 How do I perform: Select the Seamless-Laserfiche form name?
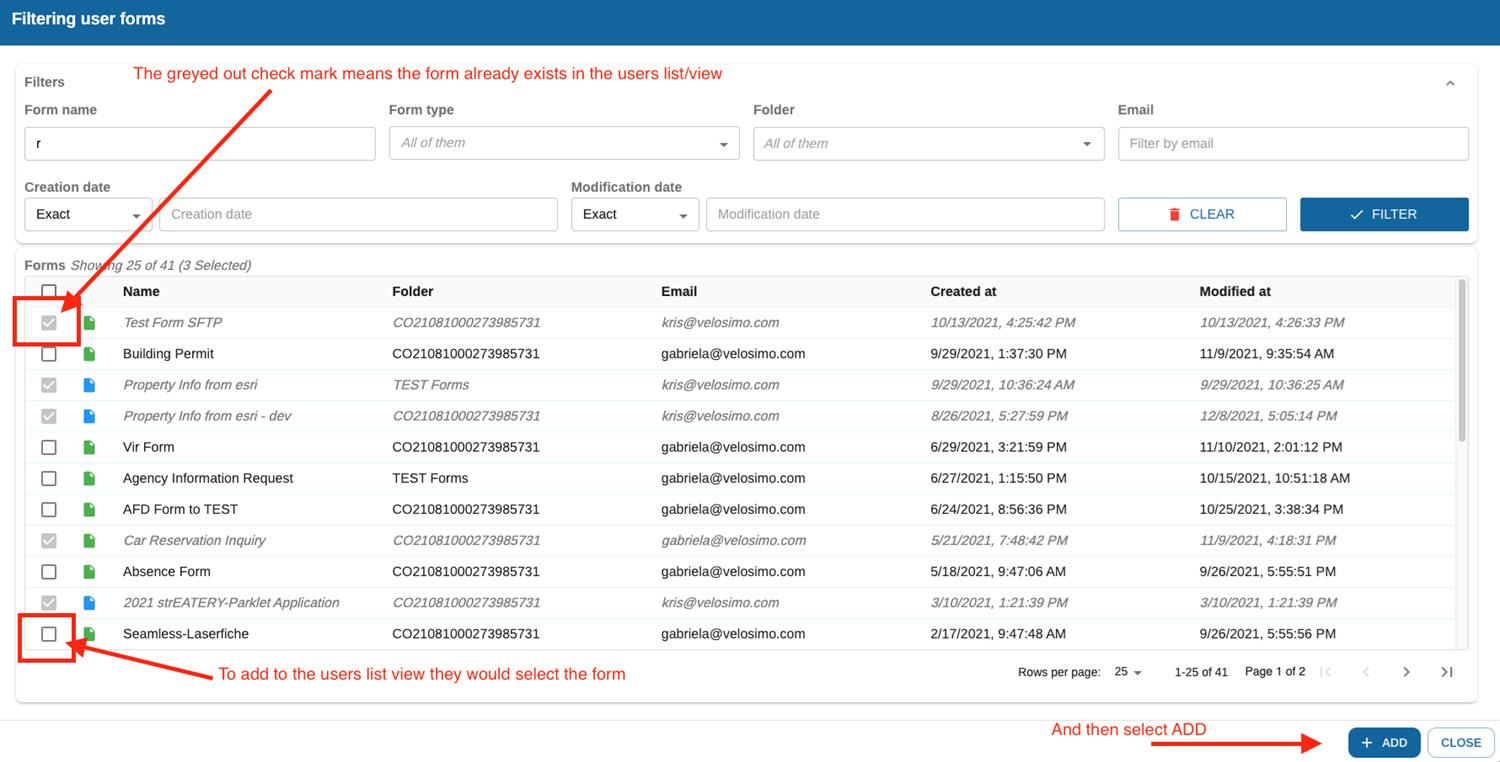(x=186, y=634)
